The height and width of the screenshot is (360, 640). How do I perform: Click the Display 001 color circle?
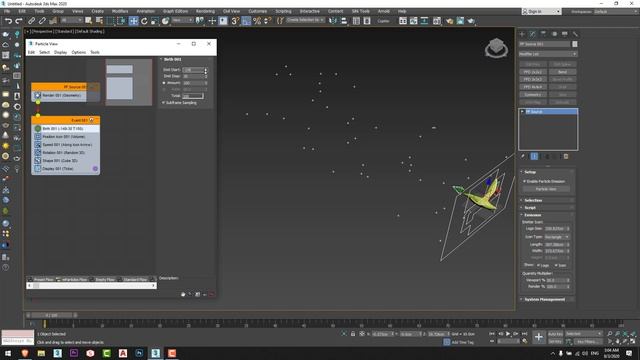point(95,169)
